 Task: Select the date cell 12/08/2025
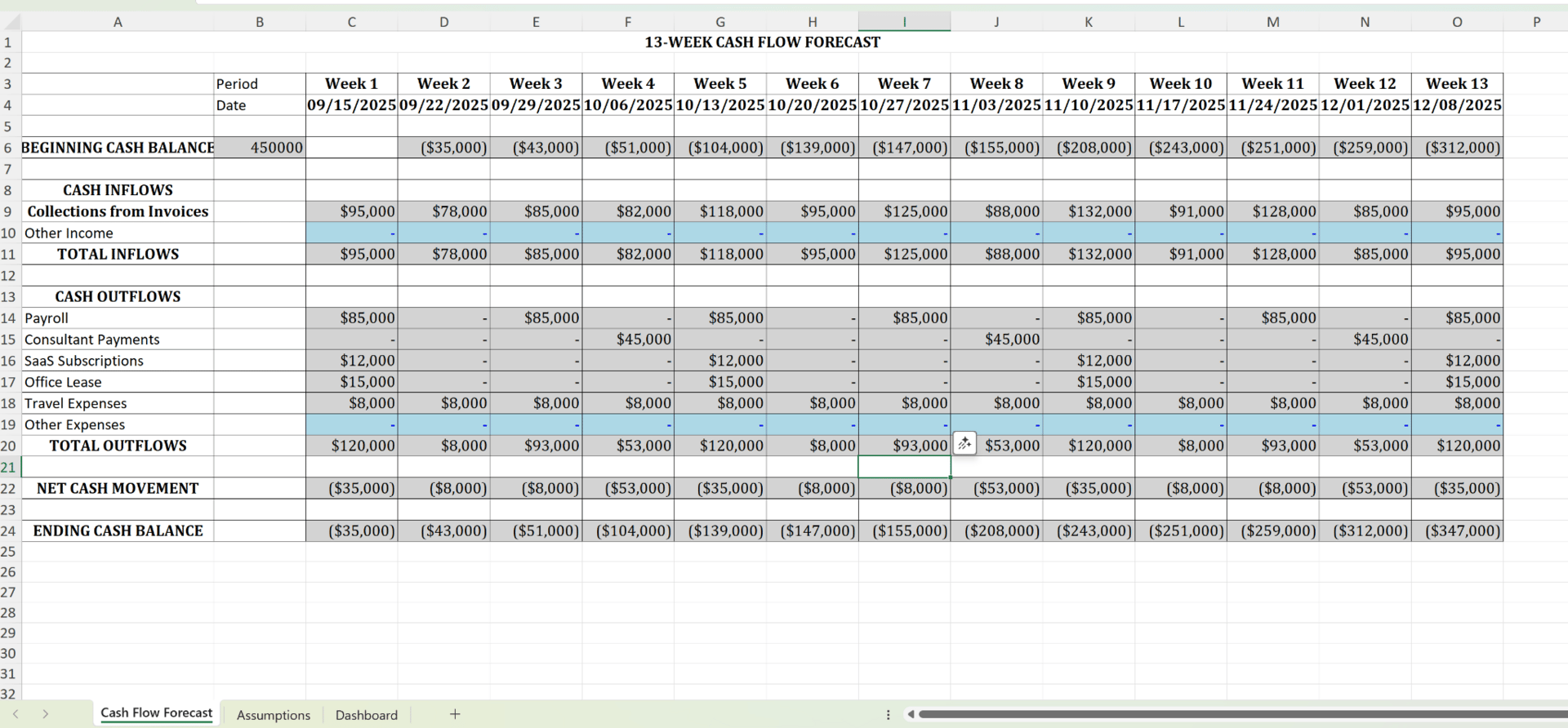[x=1458, y=105]
